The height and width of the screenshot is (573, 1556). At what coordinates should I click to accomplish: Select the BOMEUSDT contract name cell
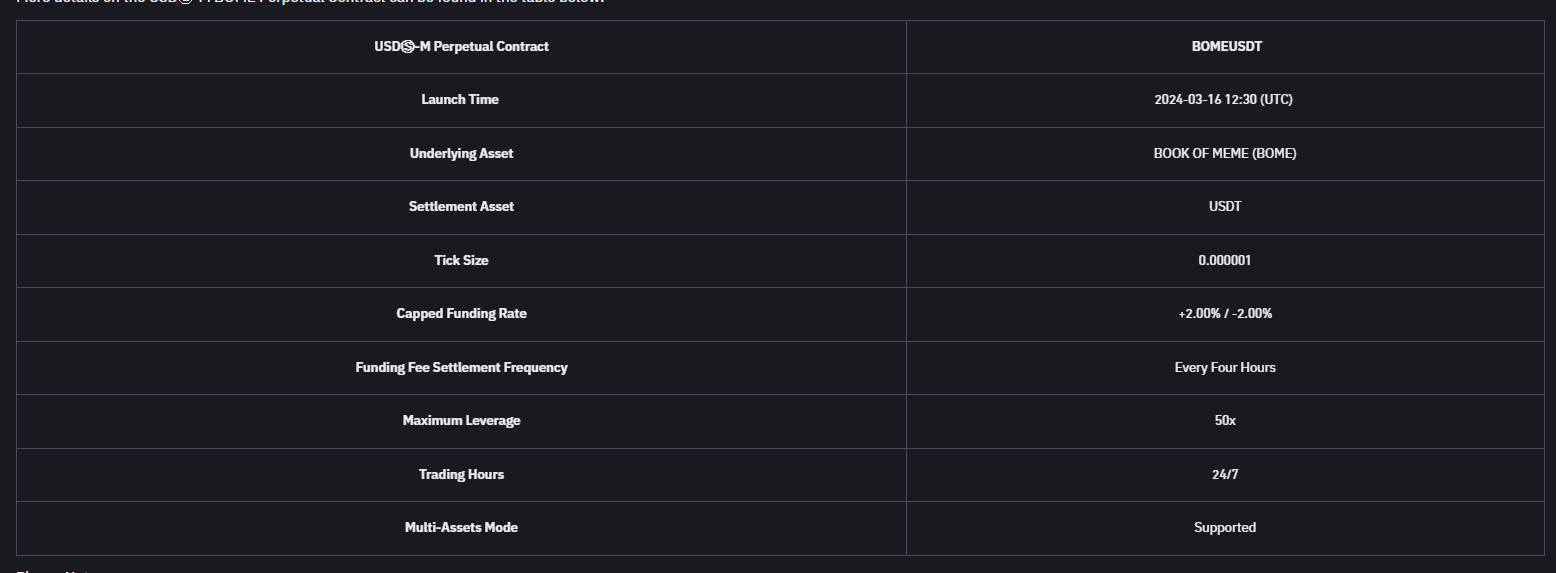pyautogui.click(x=1225, y=46)
